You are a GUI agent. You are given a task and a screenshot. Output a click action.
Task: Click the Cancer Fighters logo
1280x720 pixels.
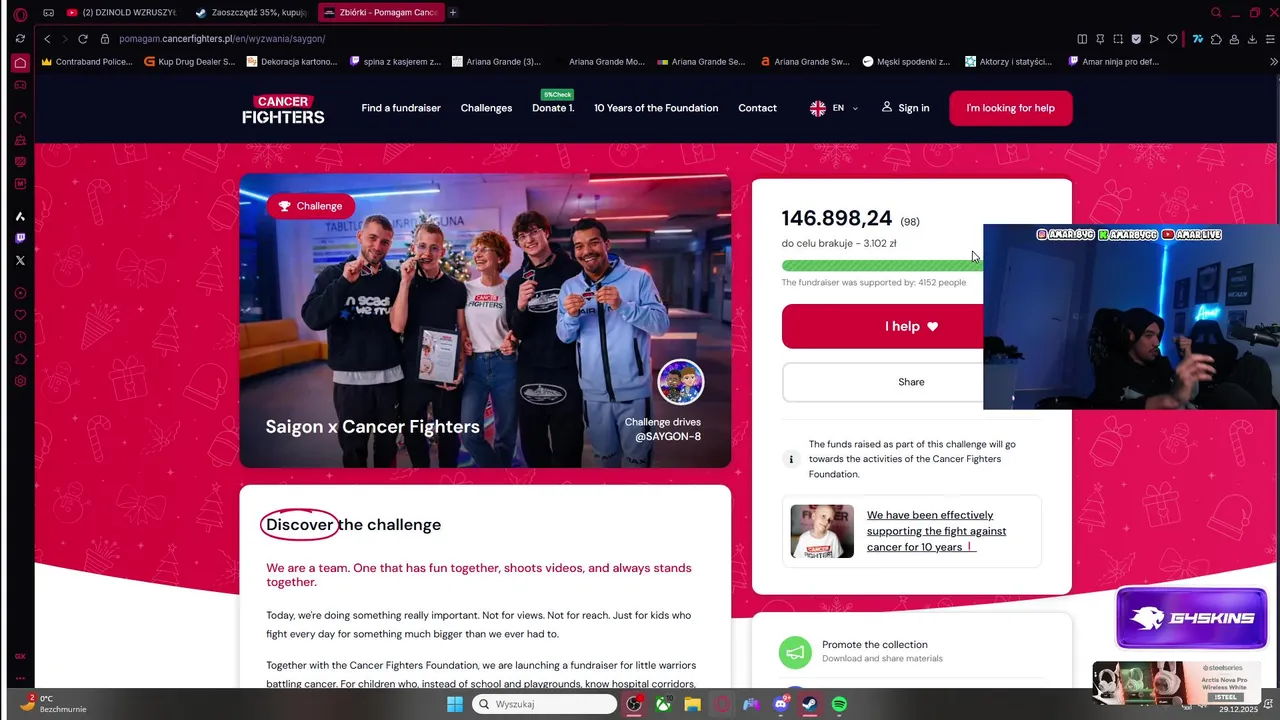(283, 109)
